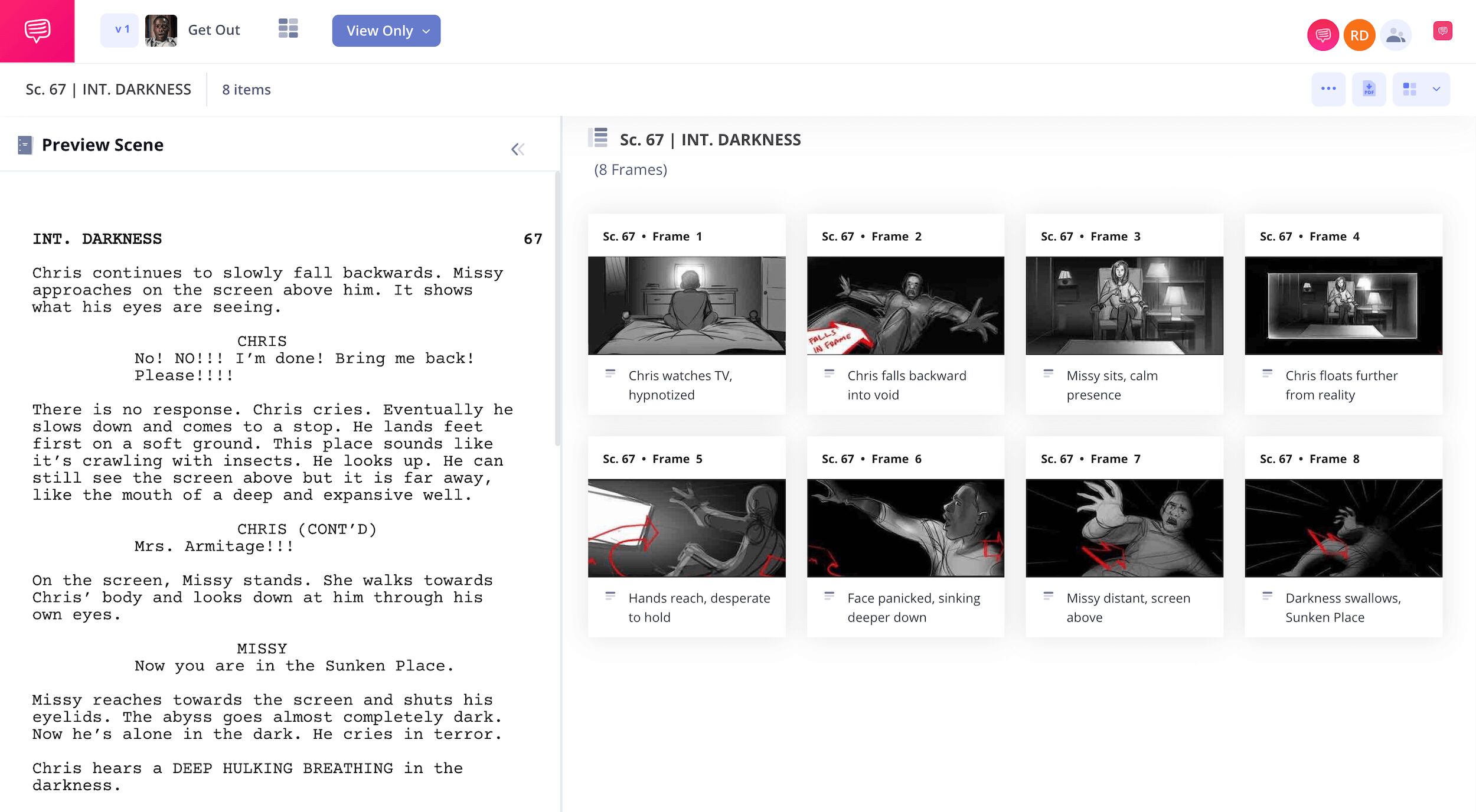Image resolution: width=1476 pixels, height=812 pixels.
Task: Open Frame 7 Missy distant thumbnail
Action: pos(1124,528)
